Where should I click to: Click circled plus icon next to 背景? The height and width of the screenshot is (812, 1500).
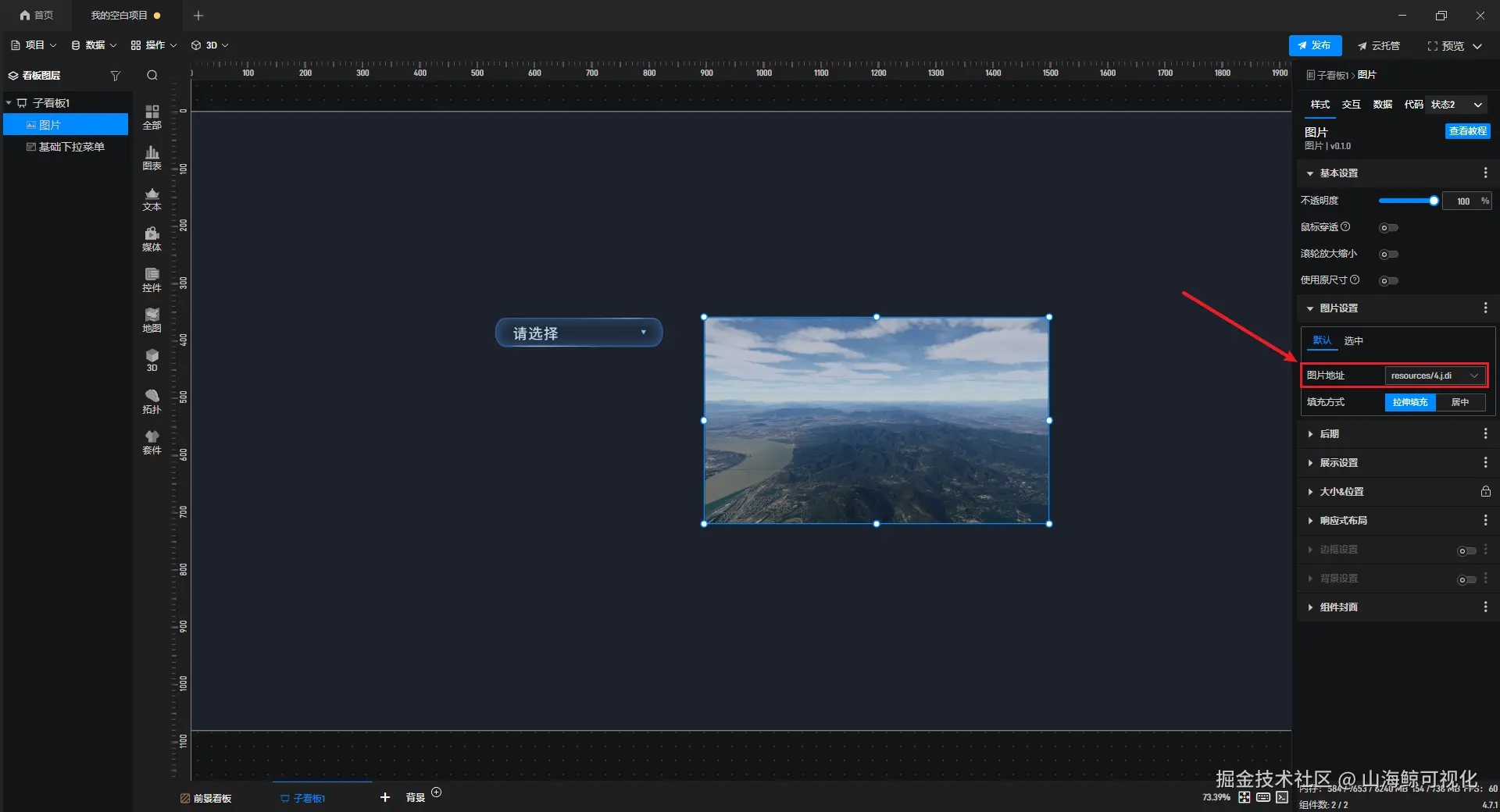[437, 792]
